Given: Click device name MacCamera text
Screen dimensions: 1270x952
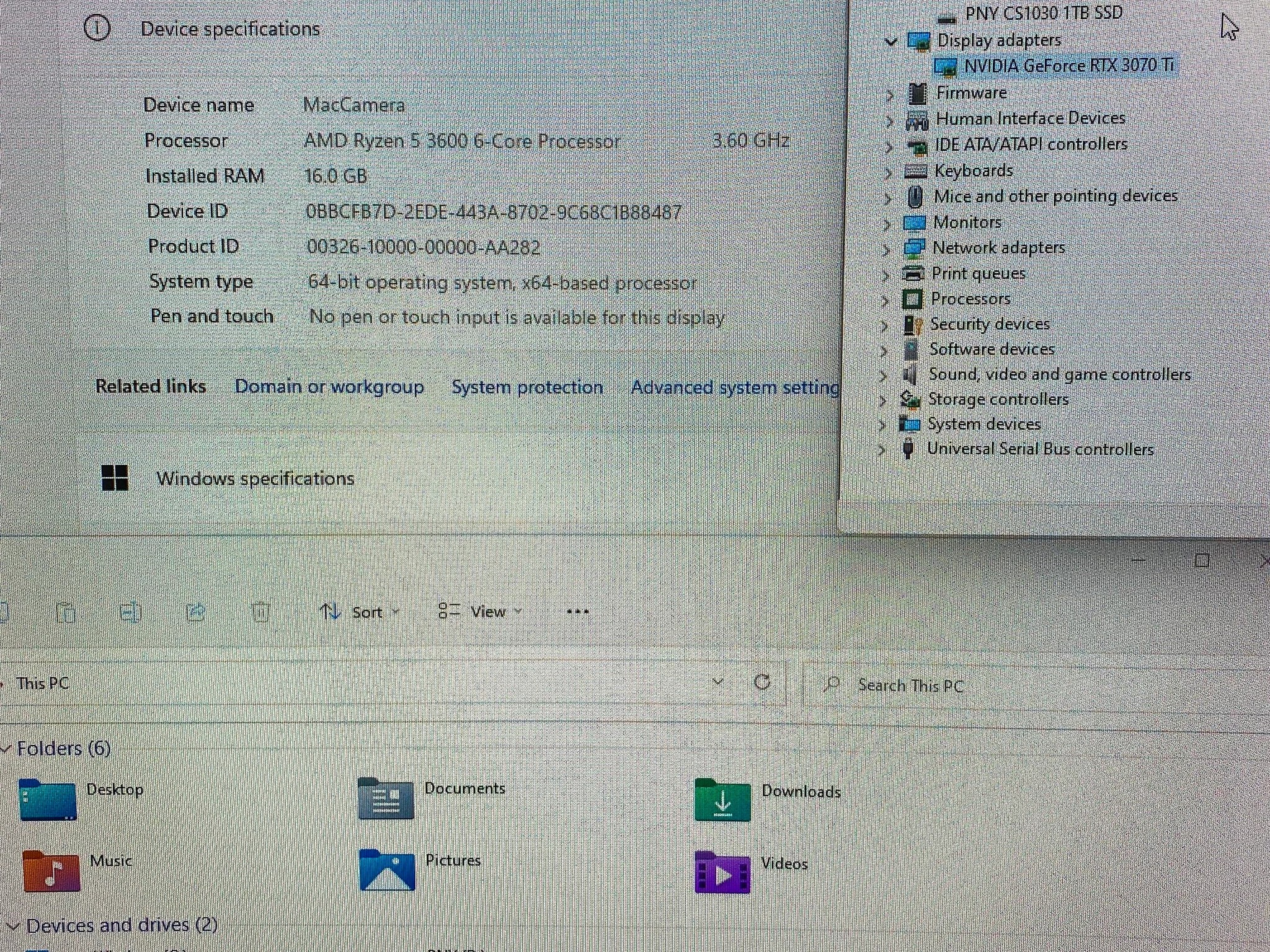Looking at the screenshot, I should point(353,105).
